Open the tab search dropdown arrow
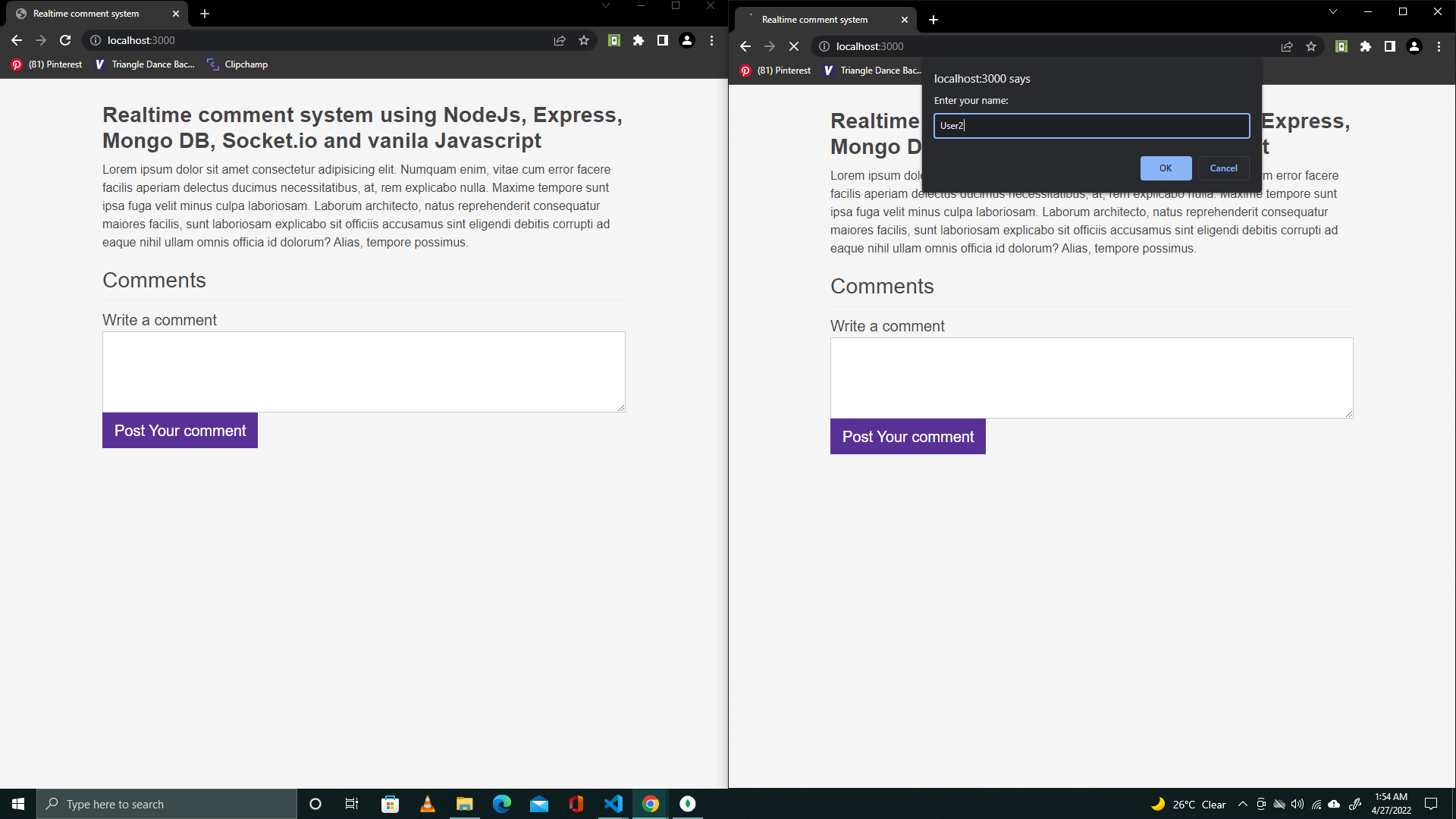The image size is (1456, 819). (x=604, y=5)
